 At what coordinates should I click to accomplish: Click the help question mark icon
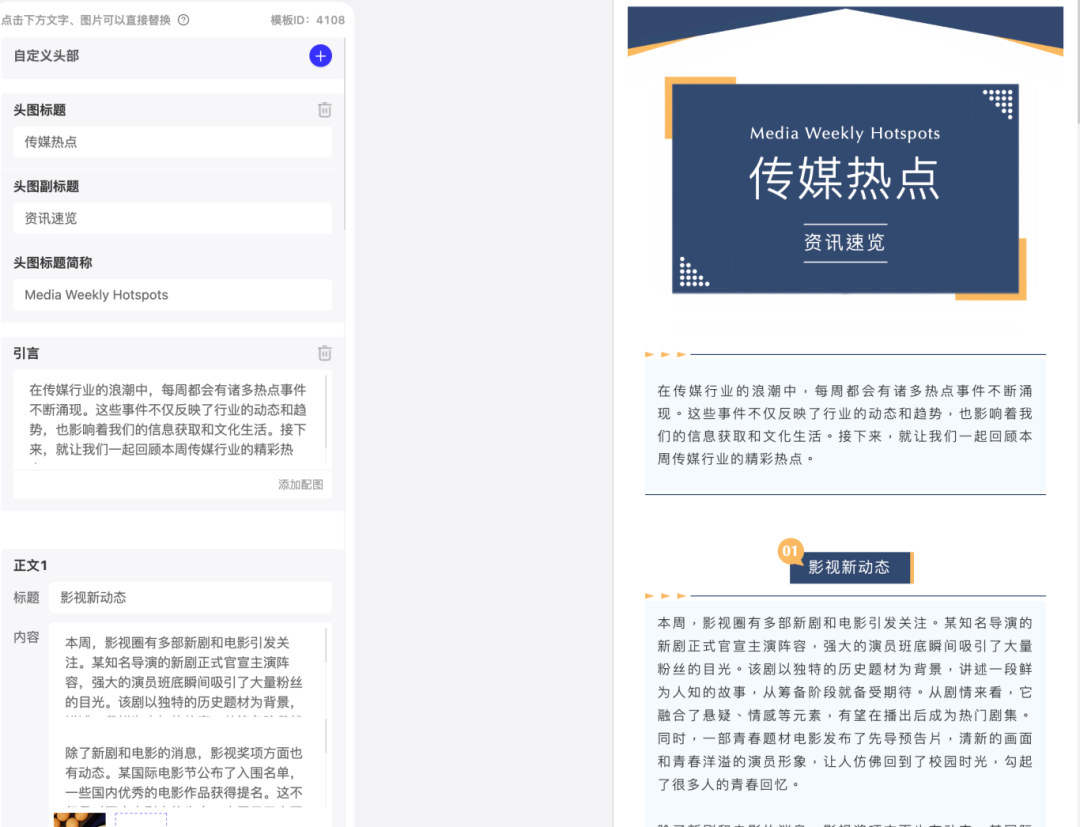pos(185,19)
